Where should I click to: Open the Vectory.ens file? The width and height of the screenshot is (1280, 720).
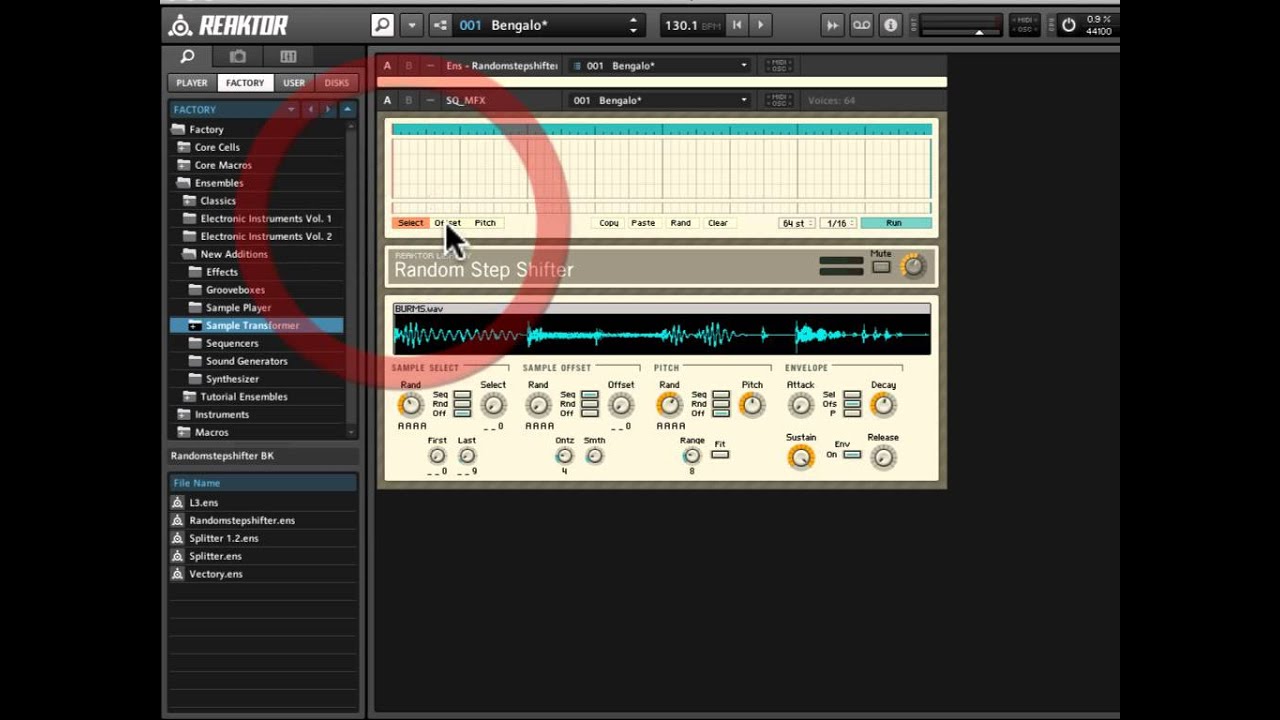click(216, 574)
